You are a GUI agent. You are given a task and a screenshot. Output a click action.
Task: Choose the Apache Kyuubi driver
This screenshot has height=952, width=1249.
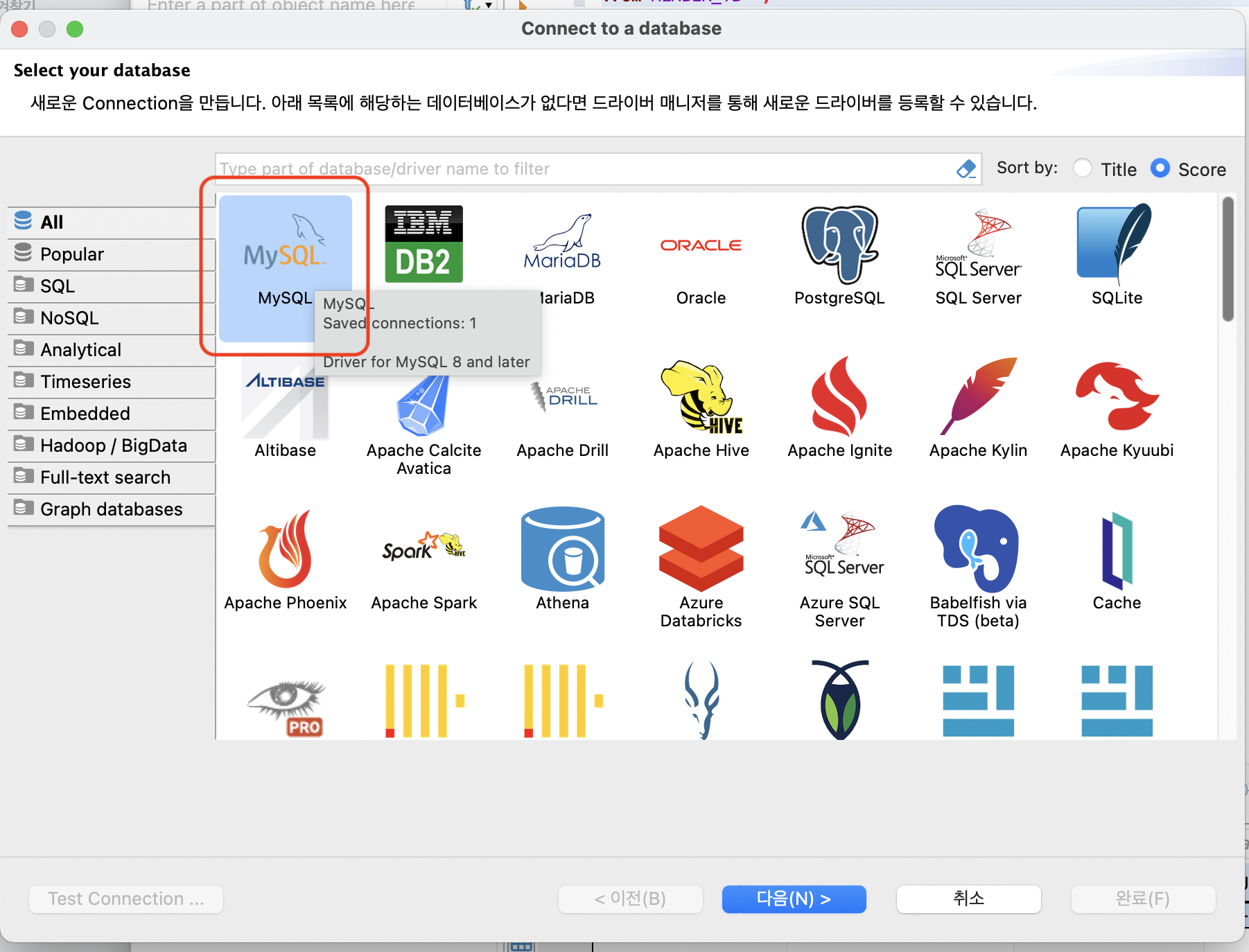coord(1117,410)
